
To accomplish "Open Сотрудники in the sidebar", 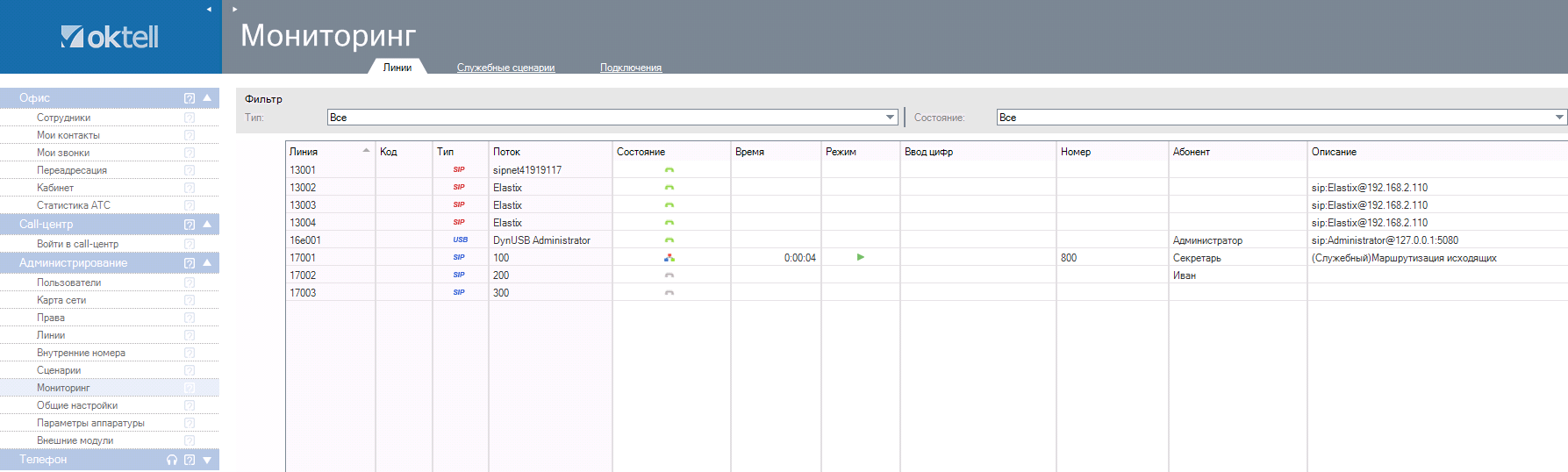I will point(63,118).
